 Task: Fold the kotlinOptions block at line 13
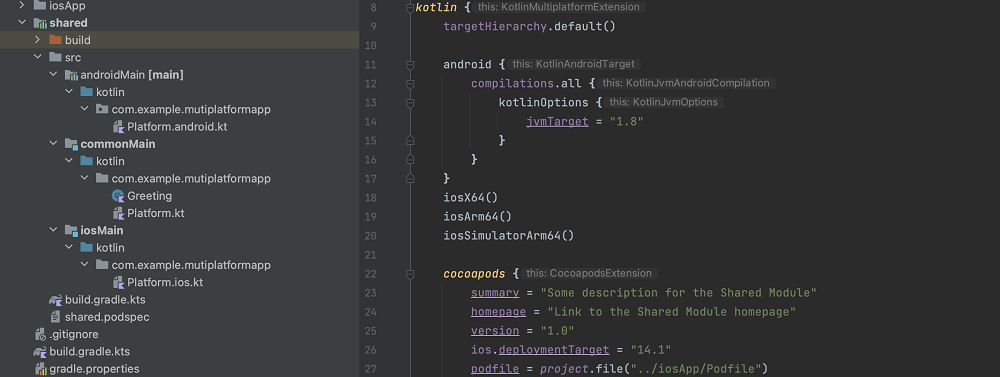click(410, 102)
